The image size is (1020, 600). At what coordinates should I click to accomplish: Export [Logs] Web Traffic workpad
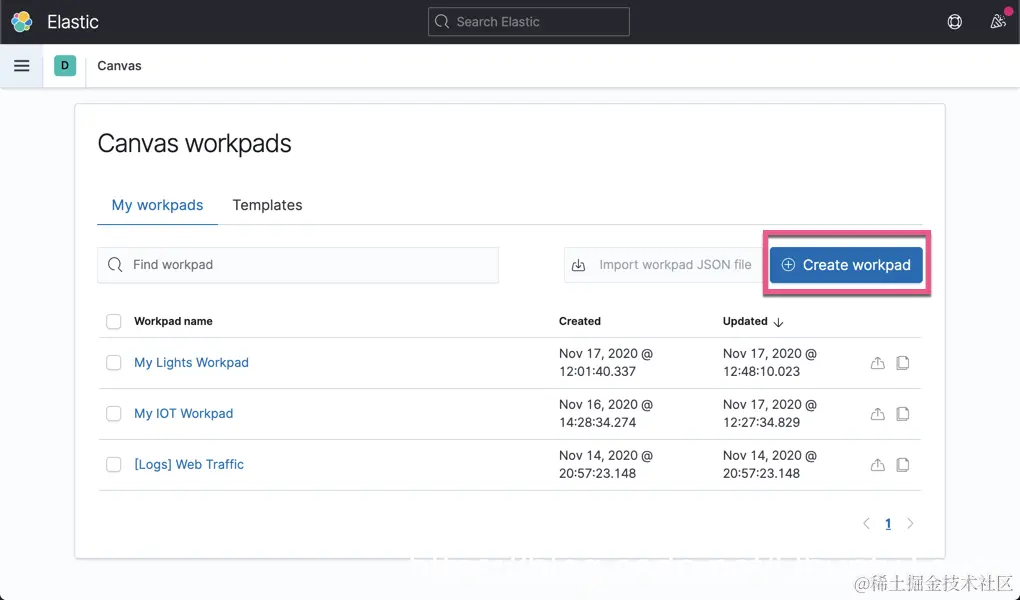pyautogui.click(x=878, y=465)
